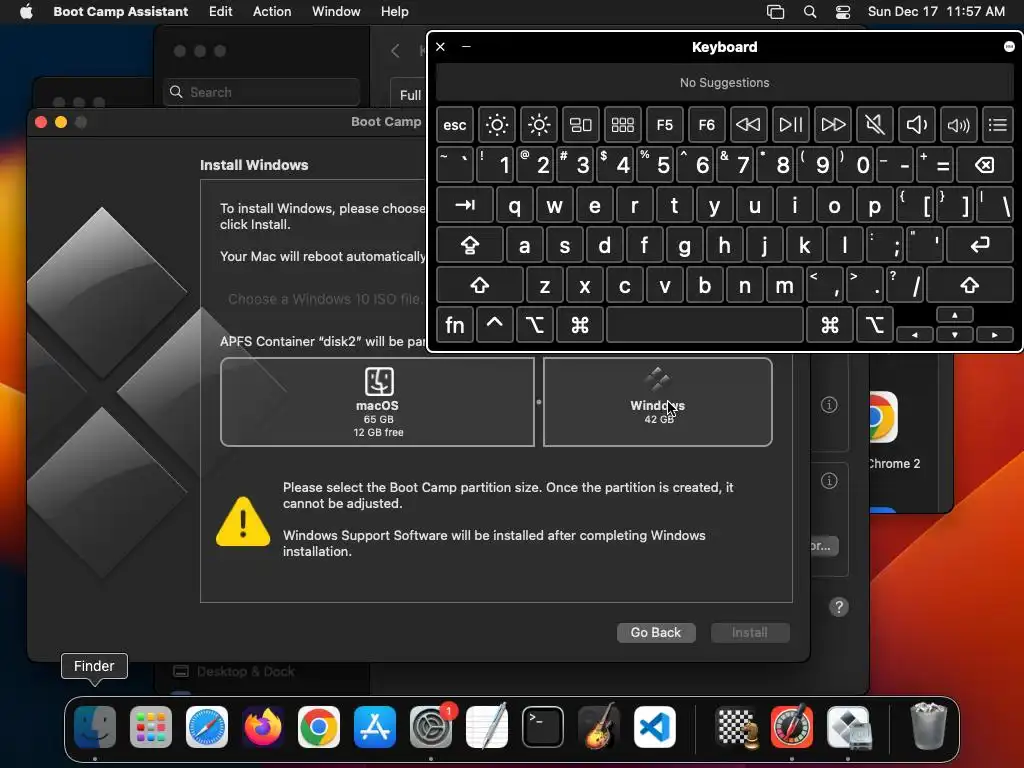The image size is (1024, 768).
Task: Tap the space bar
Action: pyautogui.click(x=705, y=325)
